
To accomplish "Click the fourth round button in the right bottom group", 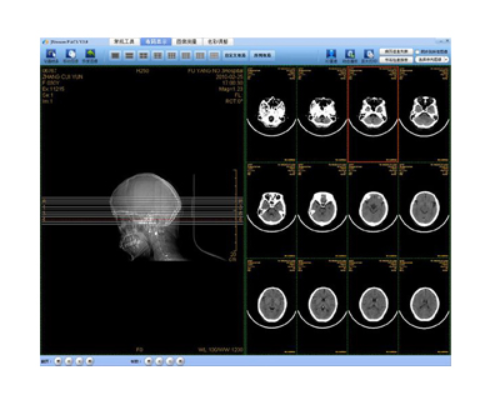I will [180, 361].
